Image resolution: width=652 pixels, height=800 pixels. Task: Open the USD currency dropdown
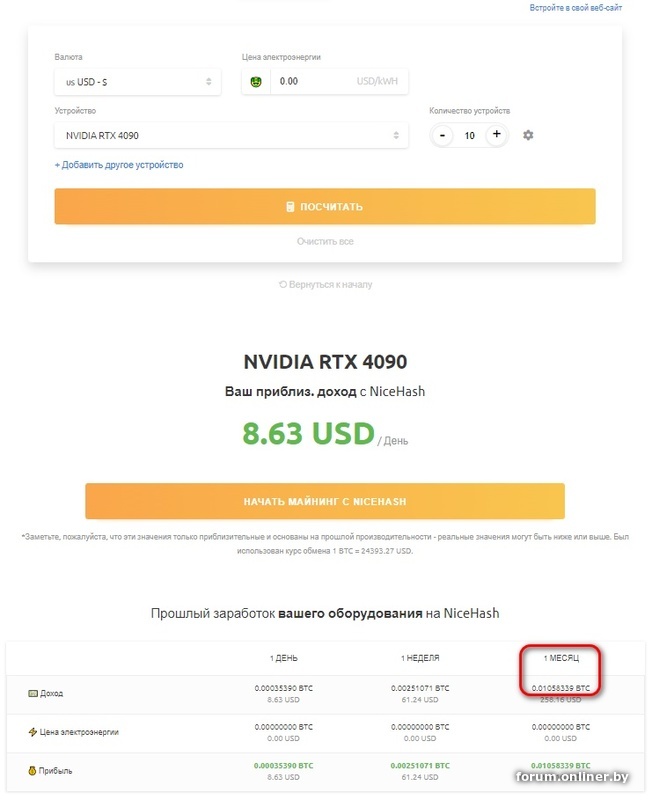click(x=138, y=82)
